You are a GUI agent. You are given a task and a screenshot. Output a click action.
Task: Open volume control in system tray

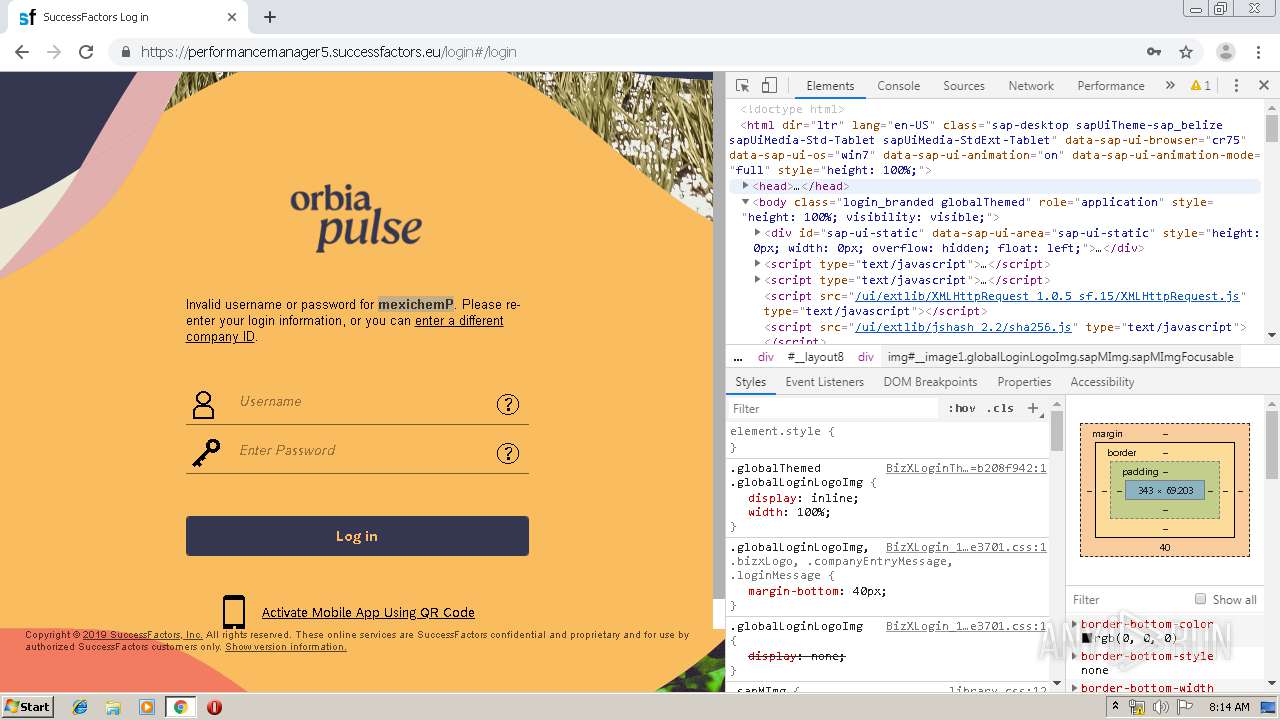(x=1160, y=707)
